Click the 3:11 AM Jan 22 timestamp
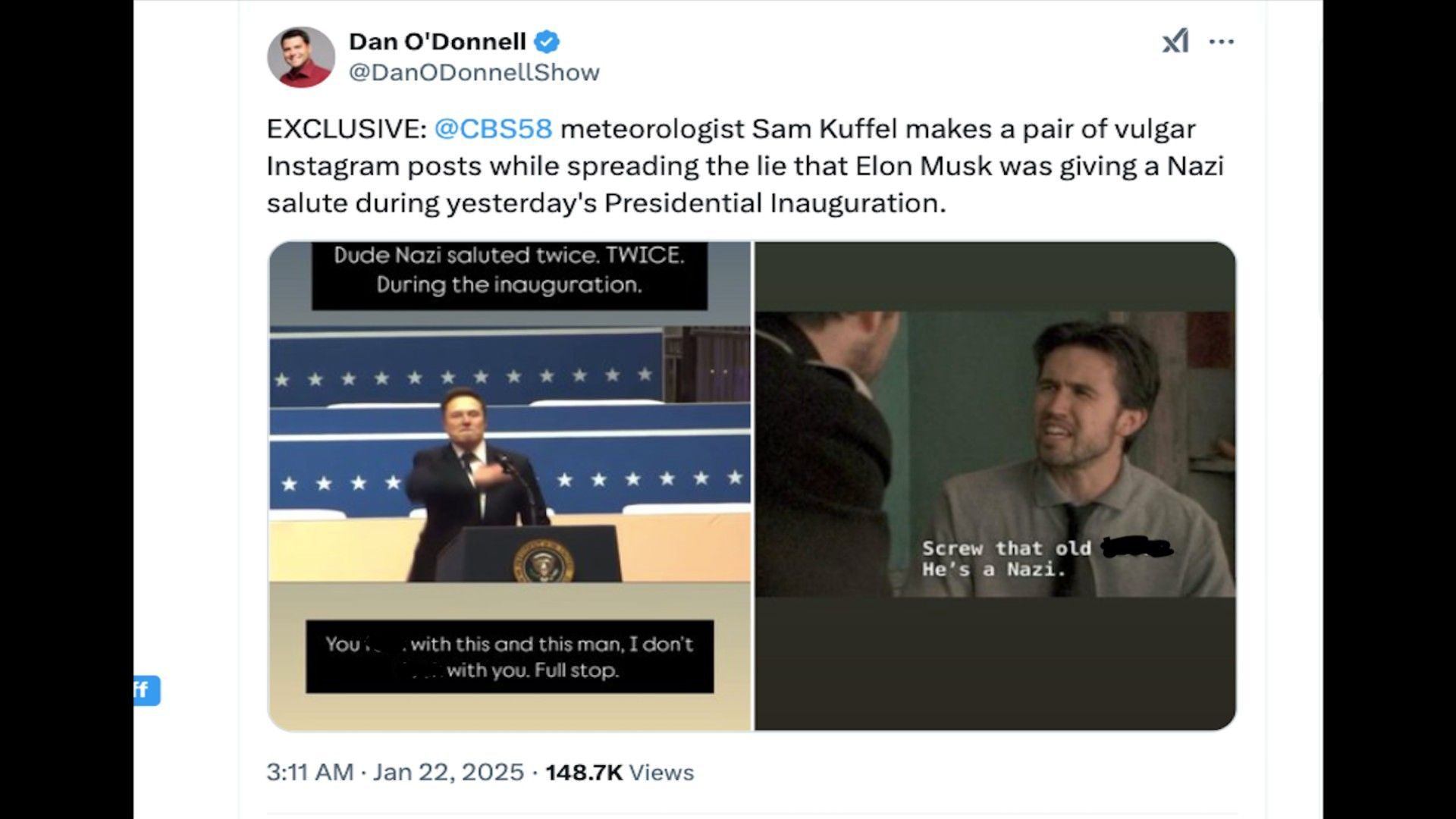The width and height of the screenshot is (1456, 819). [x=394, y=772]
